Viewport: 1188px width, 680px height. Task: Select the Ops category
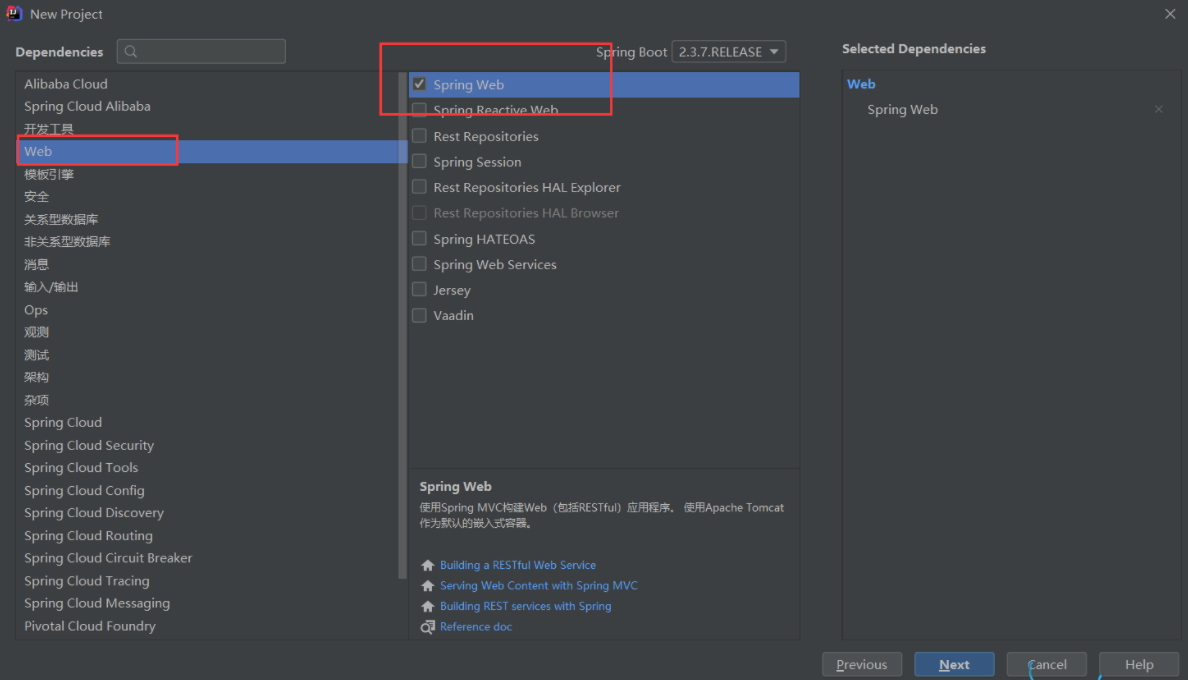click(x=207, y=310)
